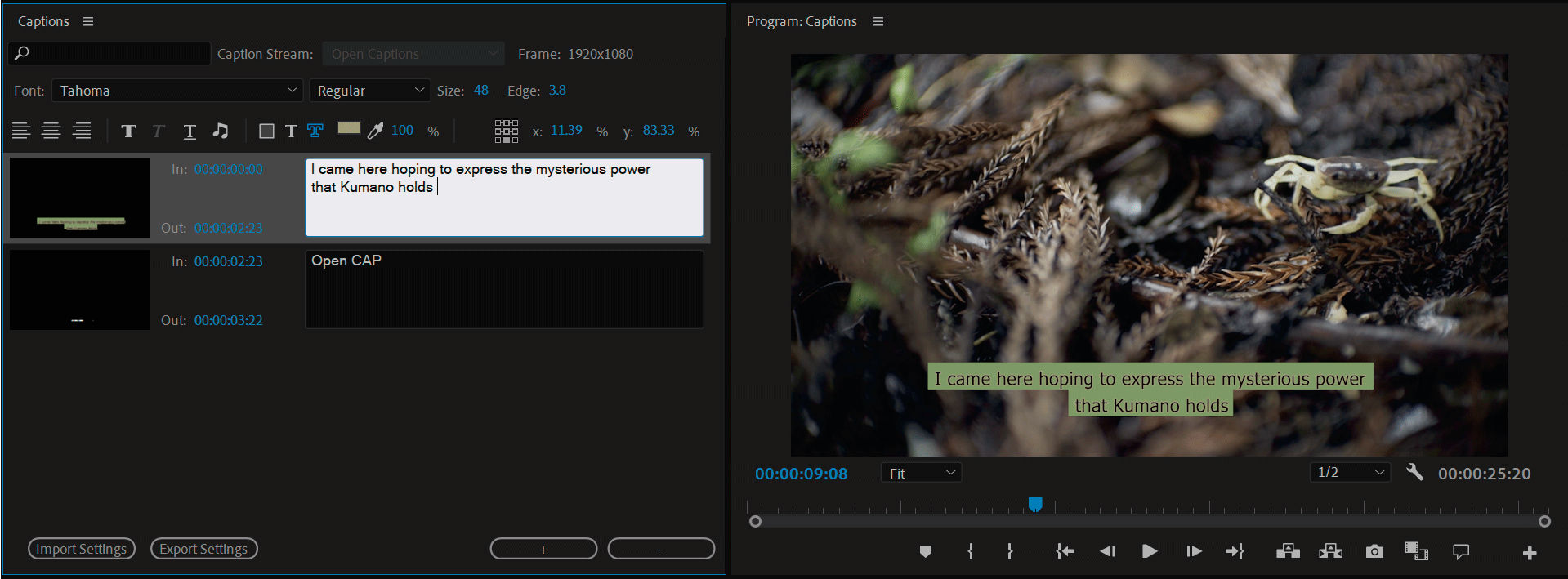Click the Open CAP caption text
Screen dimensions: 1568x579
pyautogui.click(x=346, y=261)
